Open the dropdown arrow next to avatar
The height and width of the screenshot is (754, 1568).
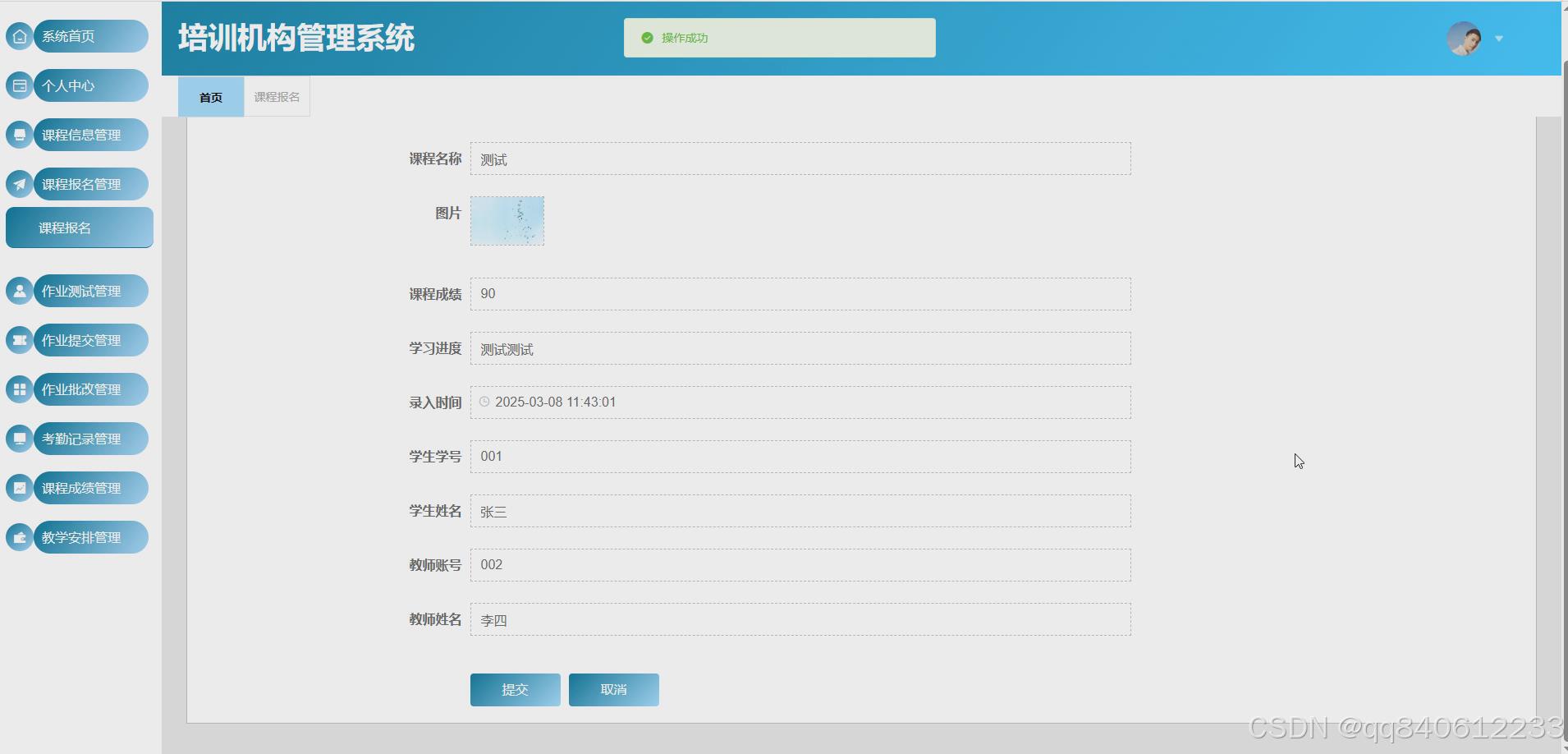[1499, 39]
